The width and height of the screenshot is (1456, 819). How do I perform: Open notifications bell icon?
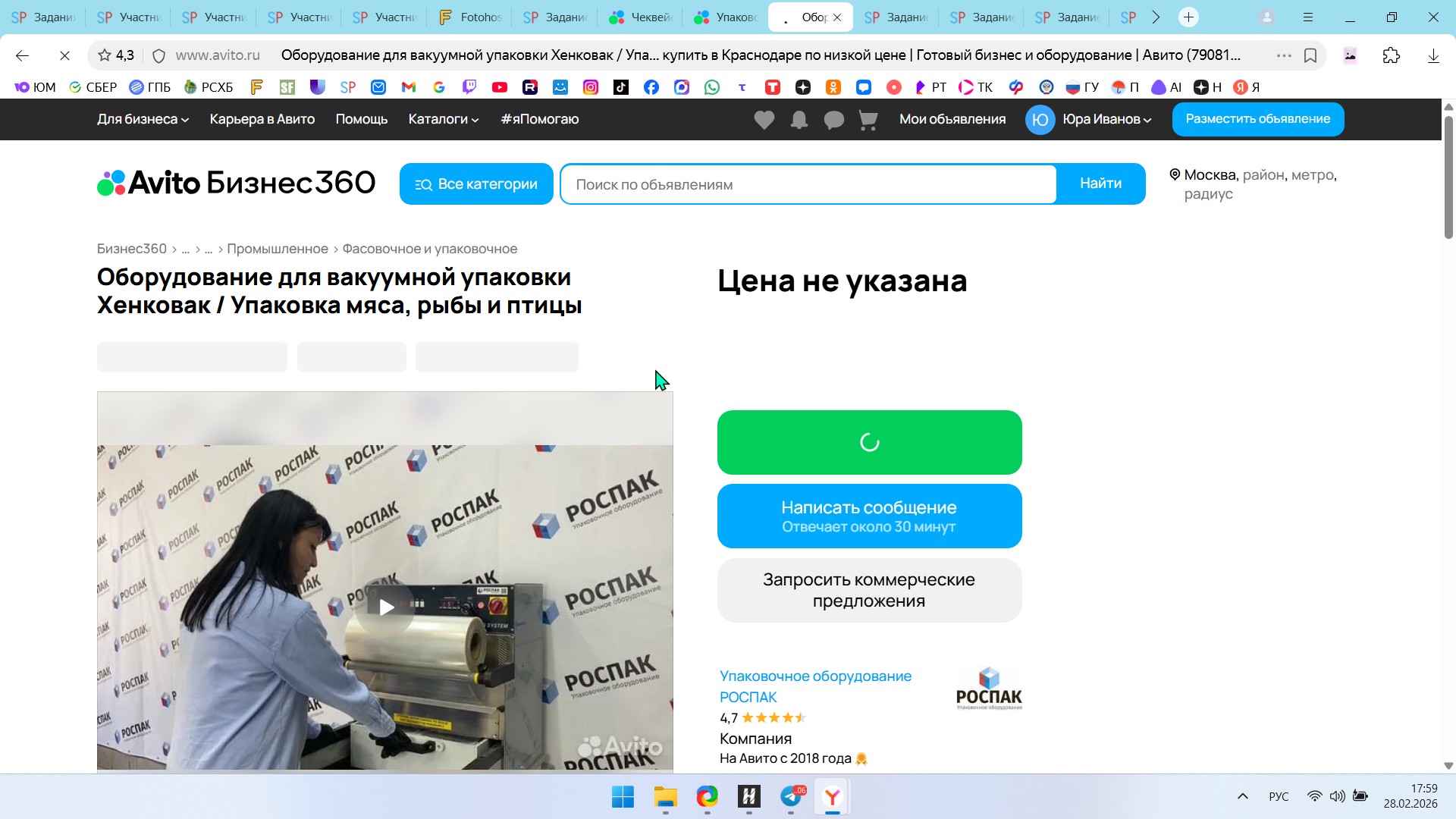(799, 120)
